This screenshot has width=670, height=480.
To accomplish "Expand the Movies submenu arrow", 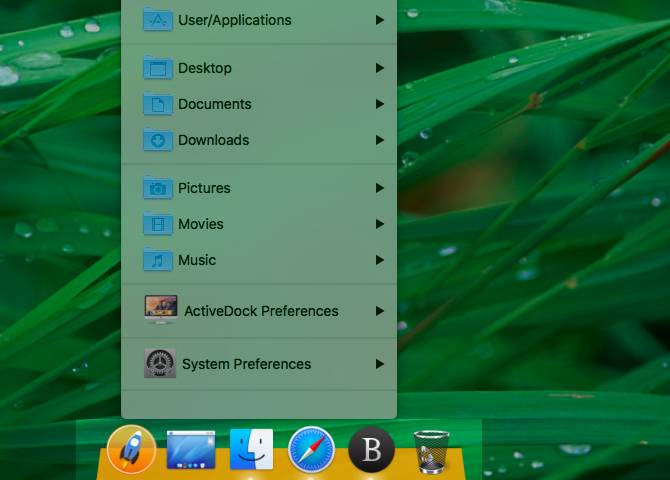I will [379, 224].
